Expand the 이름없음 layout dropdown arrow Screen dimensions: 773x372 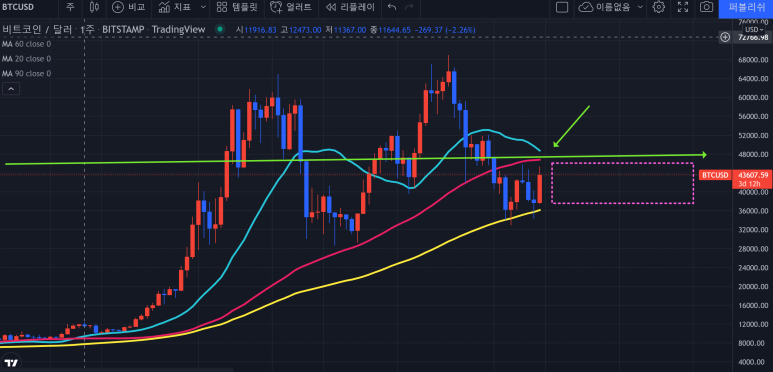point(640,7)
